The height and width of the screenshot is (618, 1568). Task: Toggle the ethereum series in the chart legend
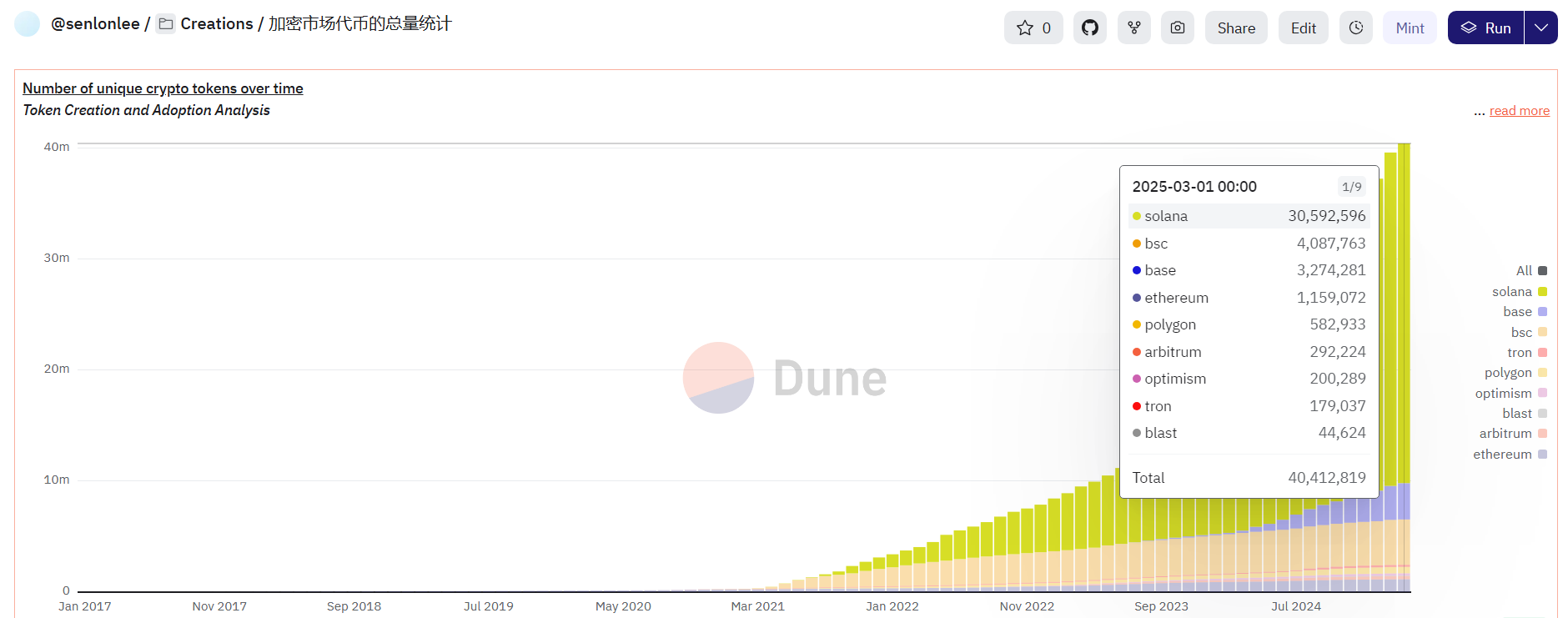[x=1510, y=455]
